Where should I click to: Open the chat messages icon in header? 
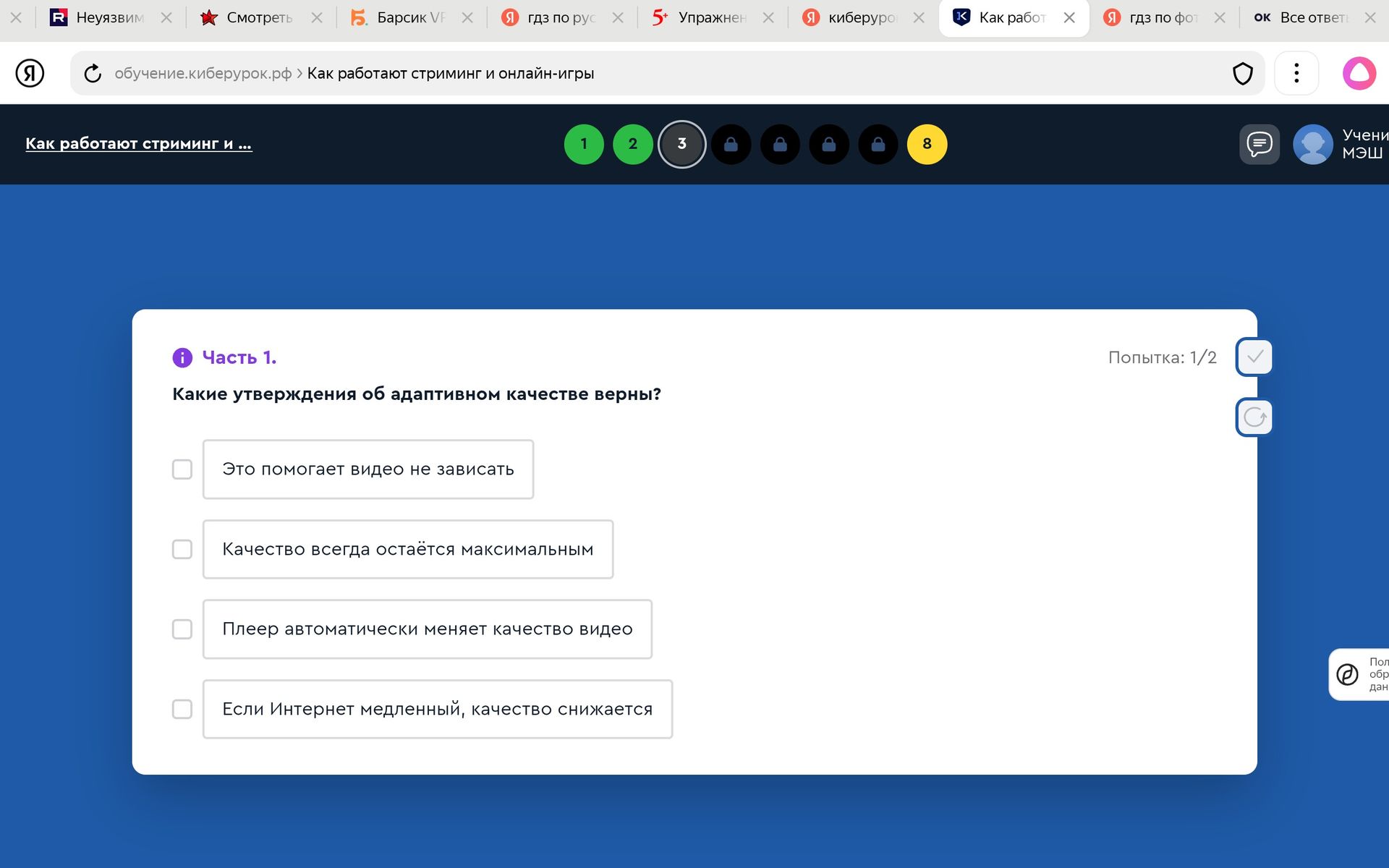coord(1260,144)
